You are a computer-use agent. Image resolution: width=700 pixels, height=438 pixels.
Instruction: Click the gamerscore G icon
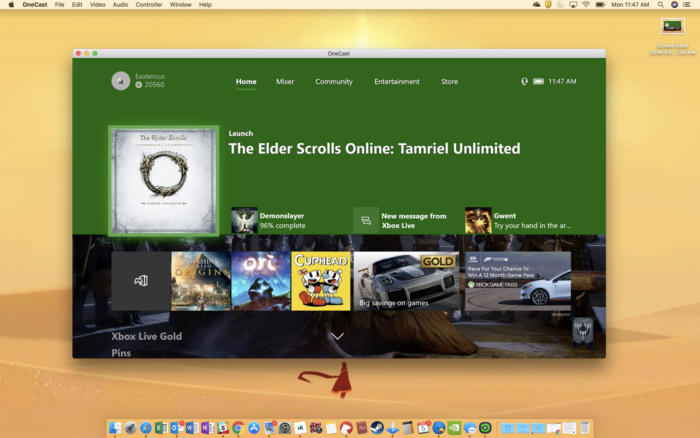click(x=138, y=85)
